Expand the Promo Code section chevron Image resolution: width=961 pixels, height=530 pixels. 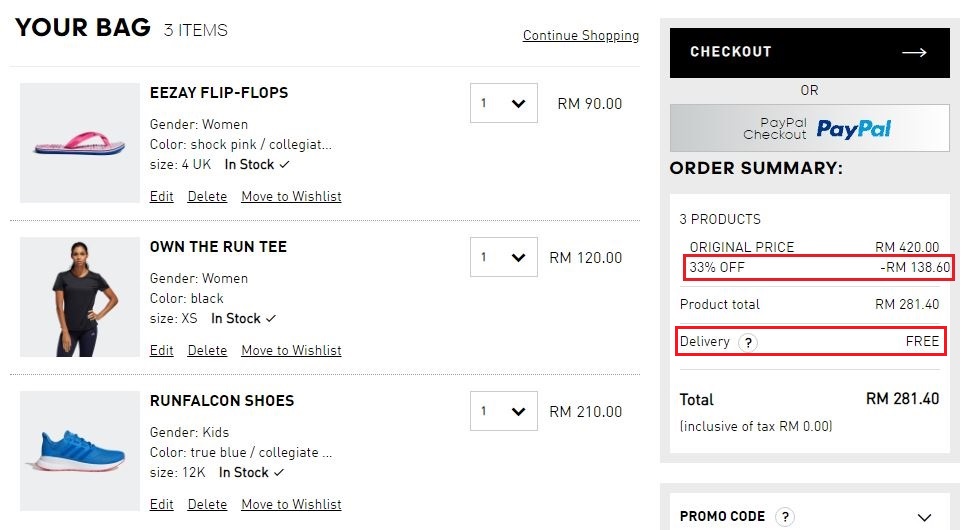coord(923,517)
